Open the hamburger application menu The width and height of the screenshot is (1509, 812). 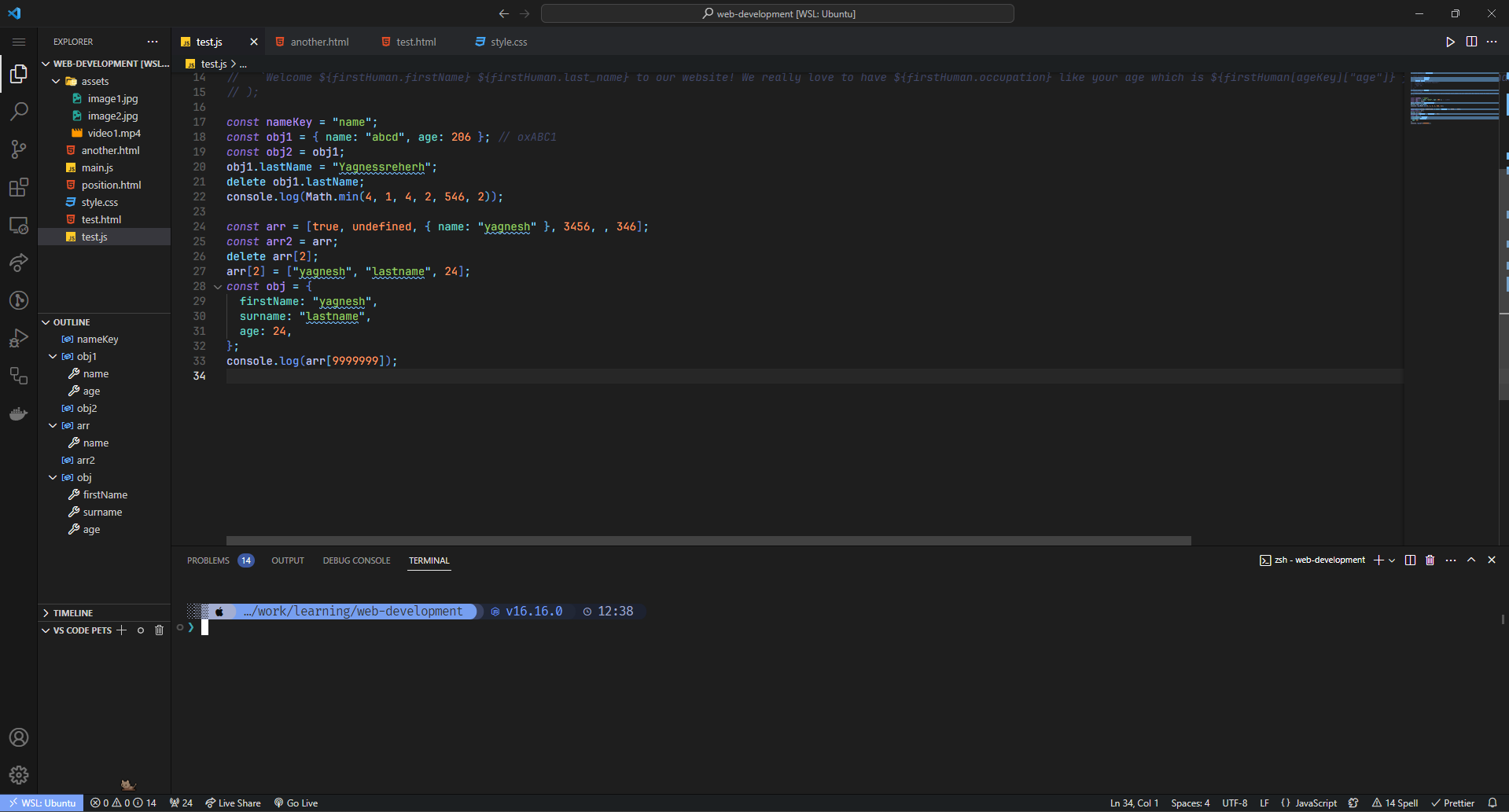coord(19,42)
